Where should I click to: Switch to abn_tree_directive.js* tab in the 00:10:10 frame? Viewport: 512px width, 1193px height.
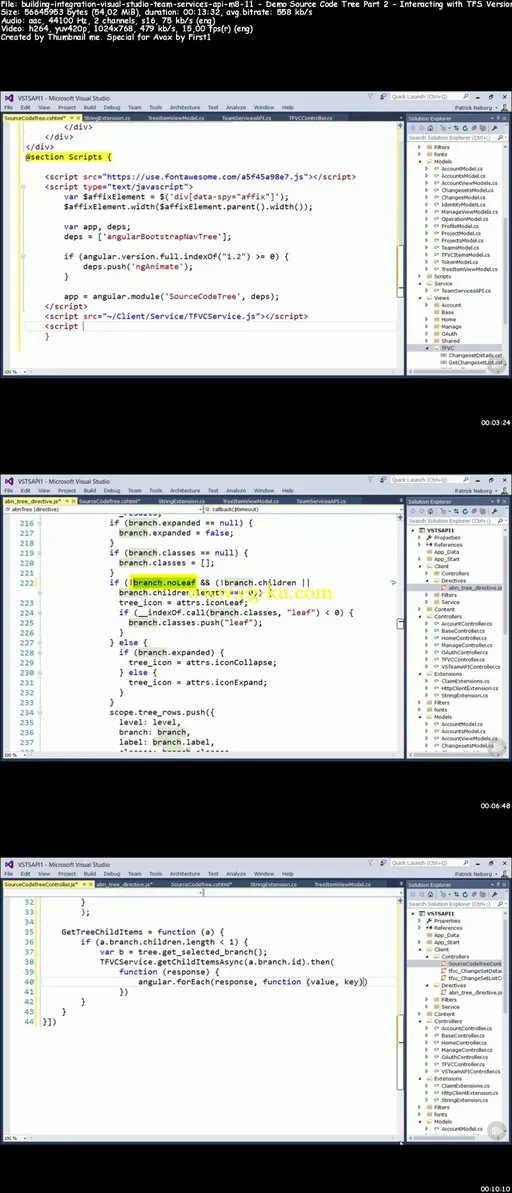124,885
